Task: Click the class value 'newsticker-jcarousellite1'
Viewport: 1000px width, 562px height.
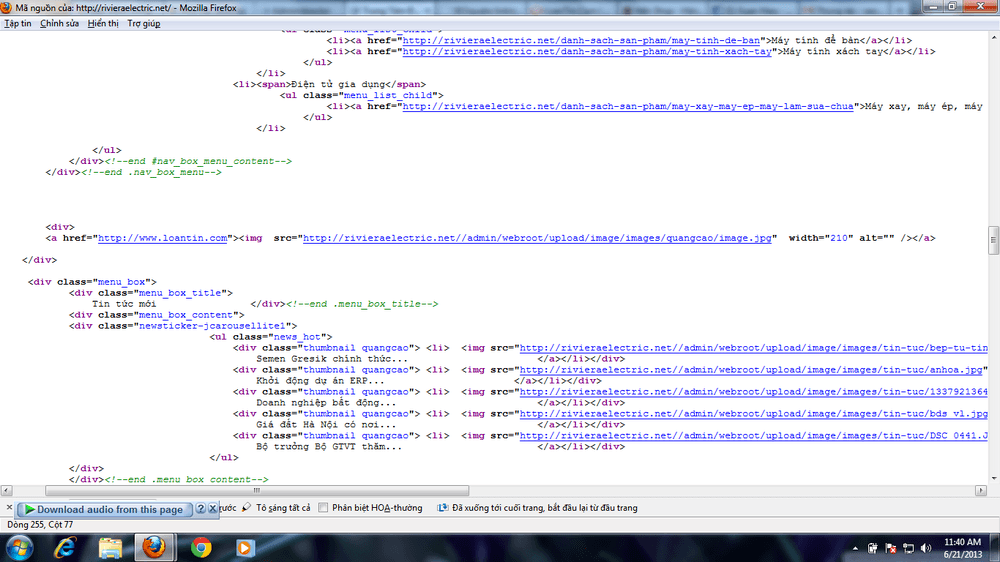Action: pos(212,325)
